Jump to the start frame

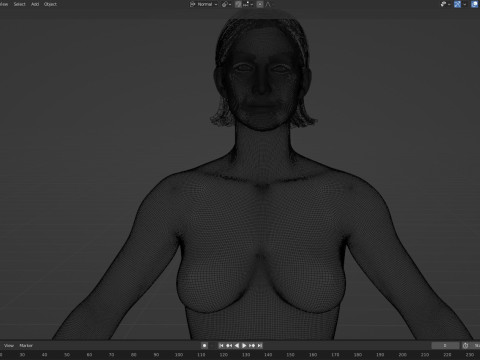tap(221, 346)
